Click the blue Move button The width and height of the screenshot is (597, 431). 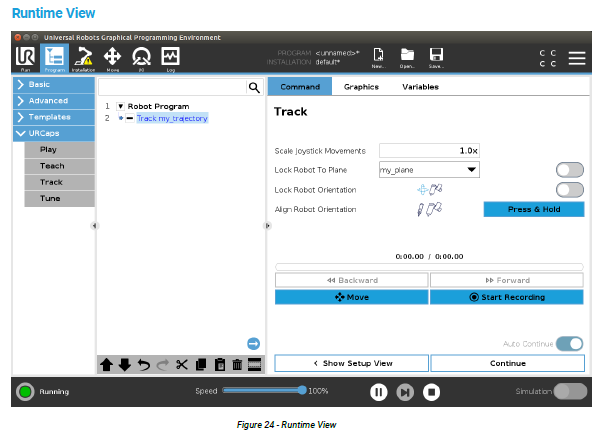click(351, 297)
